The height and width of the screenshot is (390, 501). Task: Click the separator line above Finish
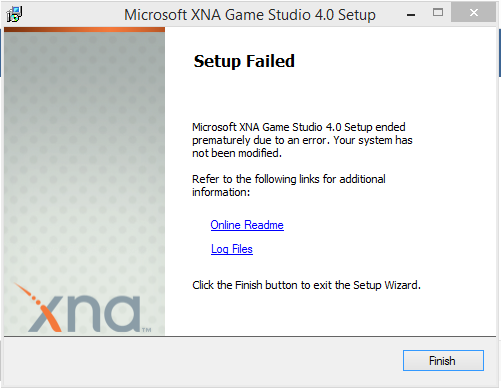pos(250,336)
